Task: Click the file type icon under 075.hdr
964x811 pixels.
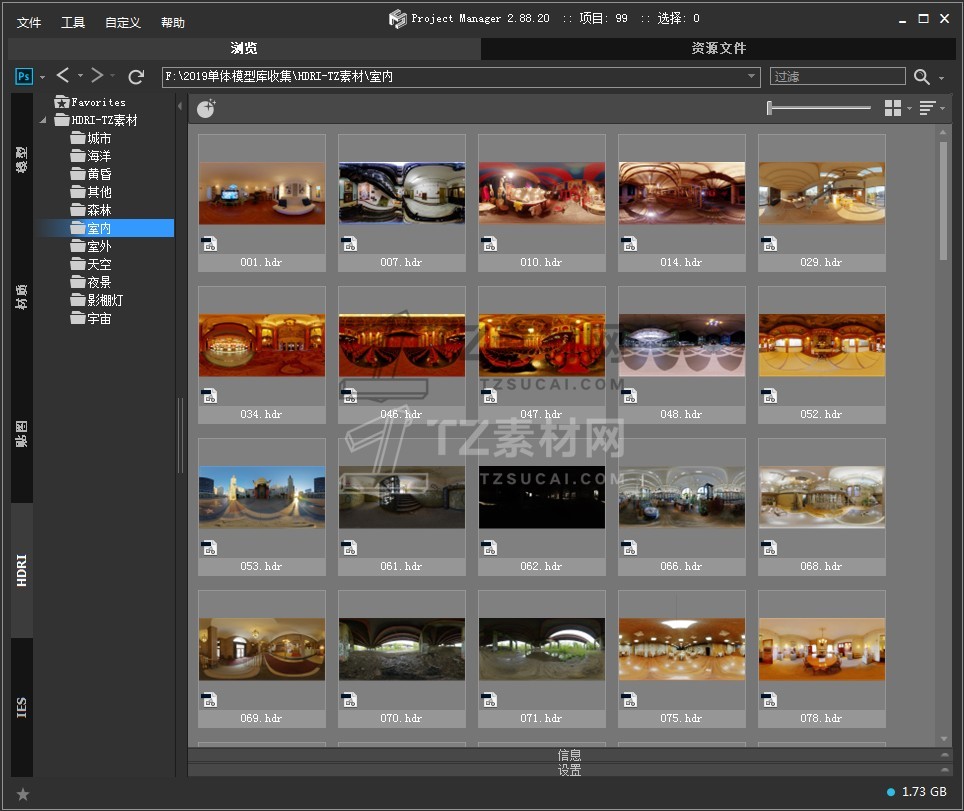Action: (x=629, y=700)
